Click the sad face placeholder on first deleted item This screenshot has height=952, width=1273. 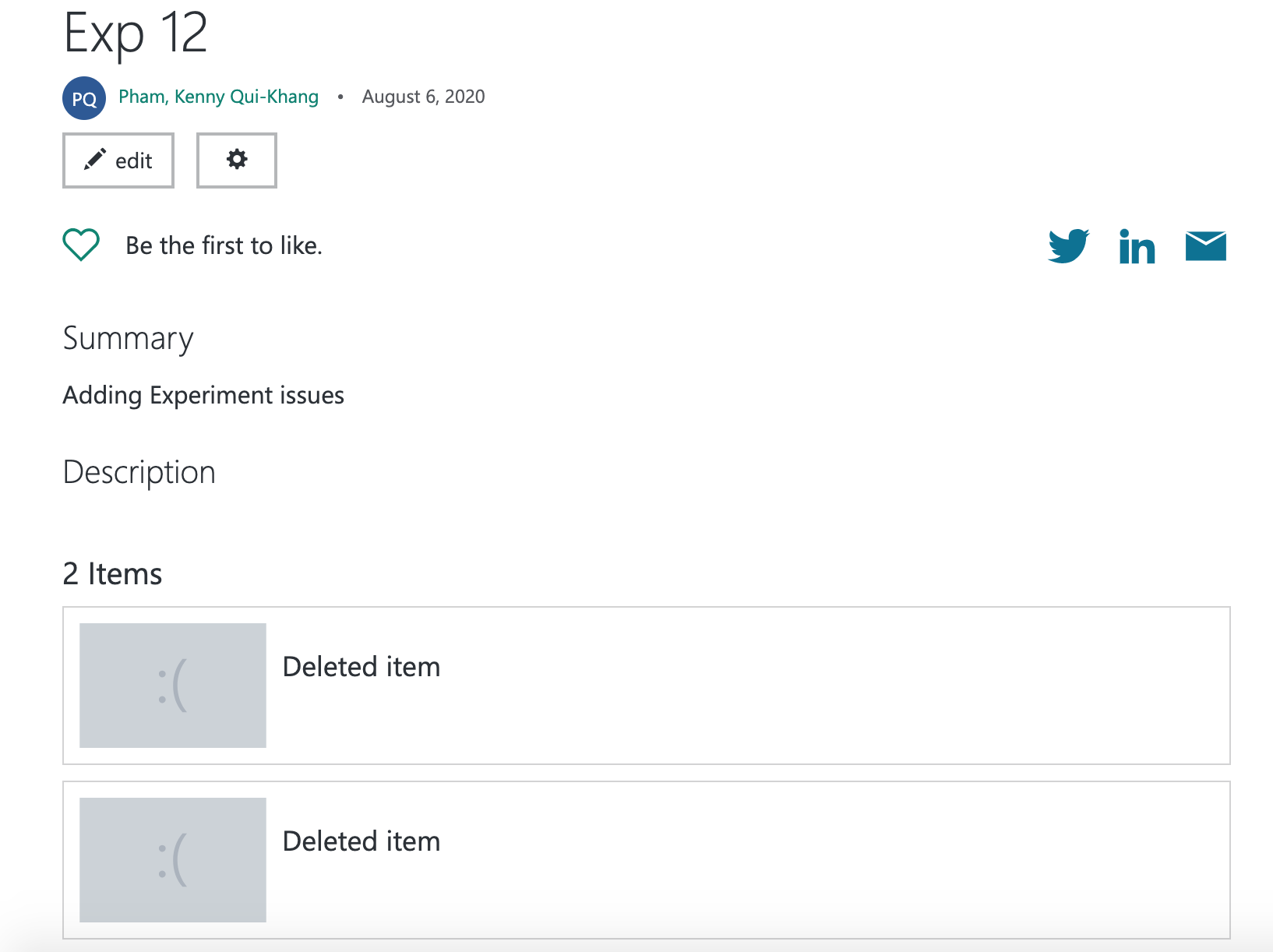tap(172, 686)
